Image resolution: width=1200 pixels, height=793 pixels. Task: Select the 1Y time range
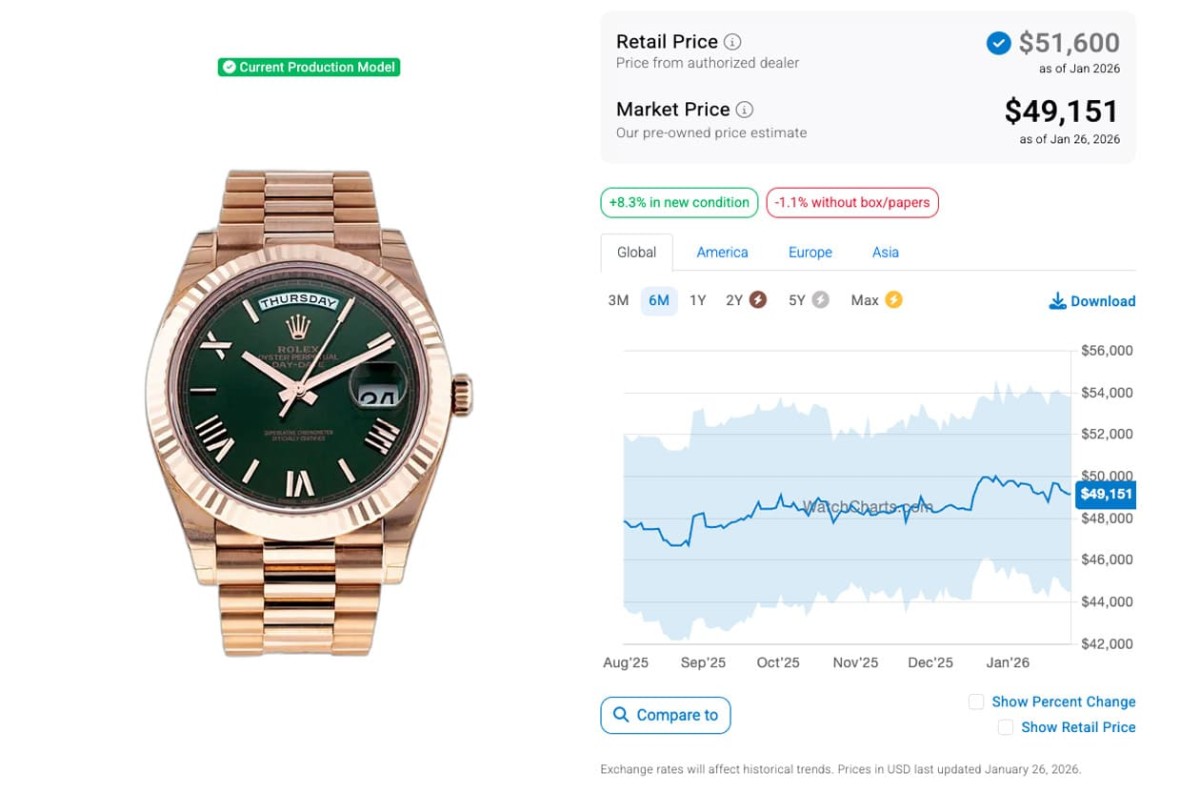click(x=697, y=300)
